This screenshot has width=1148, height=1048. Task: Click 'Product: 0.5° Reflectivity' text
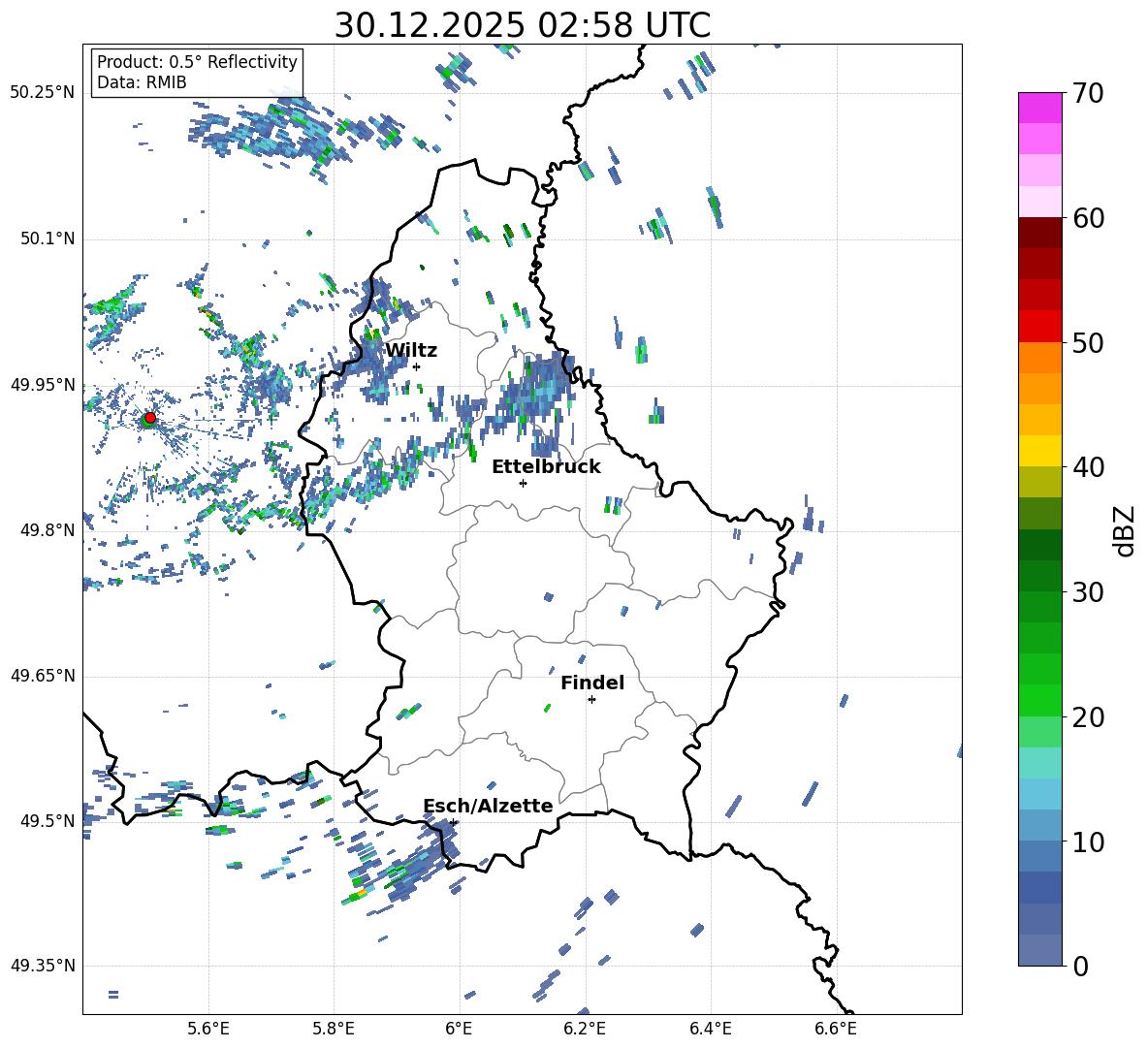(x=197, y=61)
